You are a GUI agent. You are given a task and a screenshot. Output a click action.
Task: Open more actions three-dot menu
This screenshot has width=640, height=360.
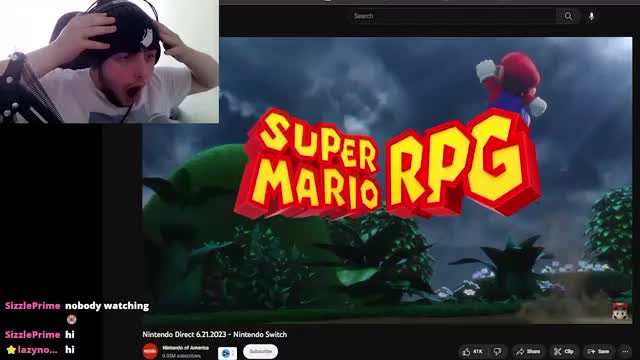pos(625,351)
